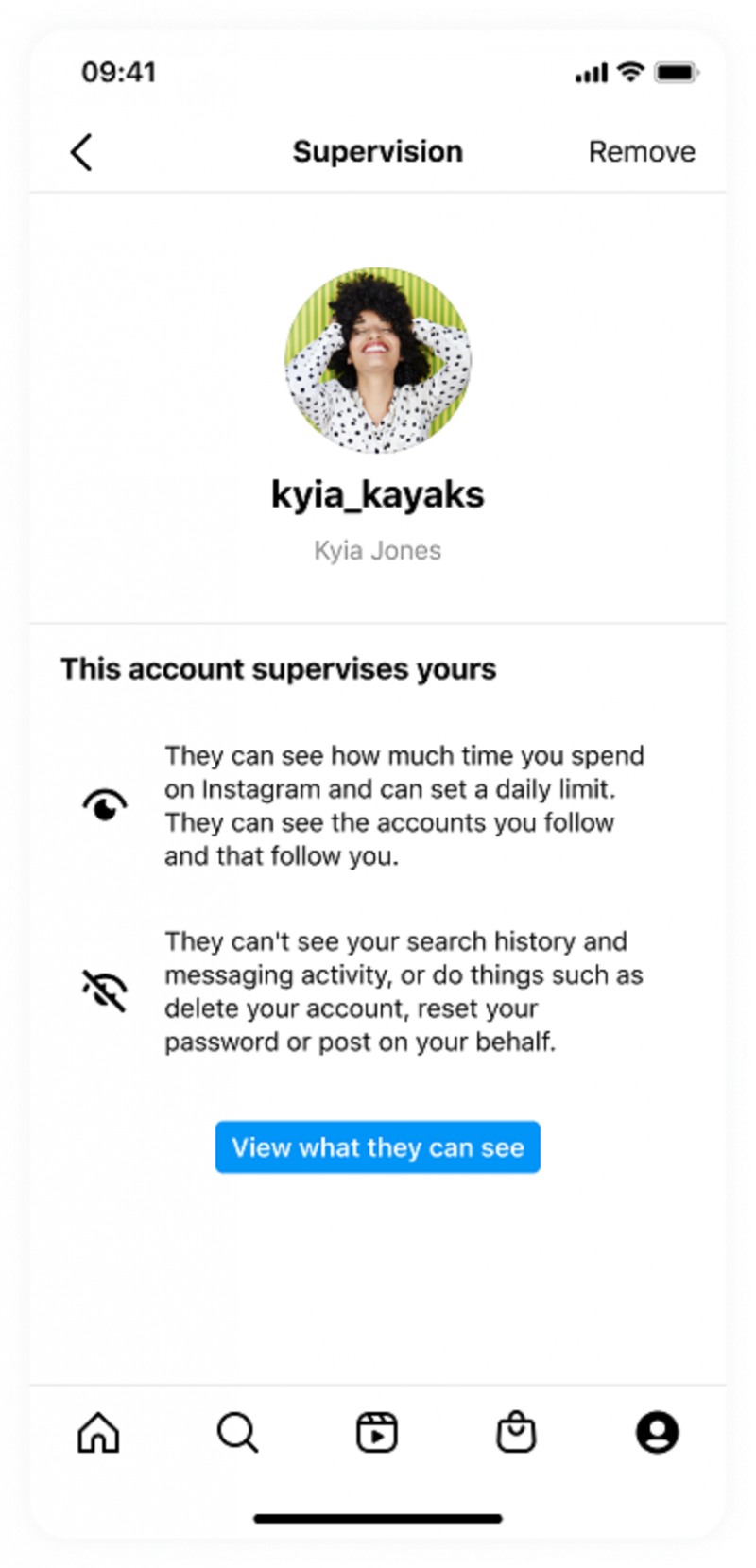The height and width of the screenshot is (1568, 756).
Task: Go back using the back arrow
Action: pyautogui.click(x=82, y=152)
